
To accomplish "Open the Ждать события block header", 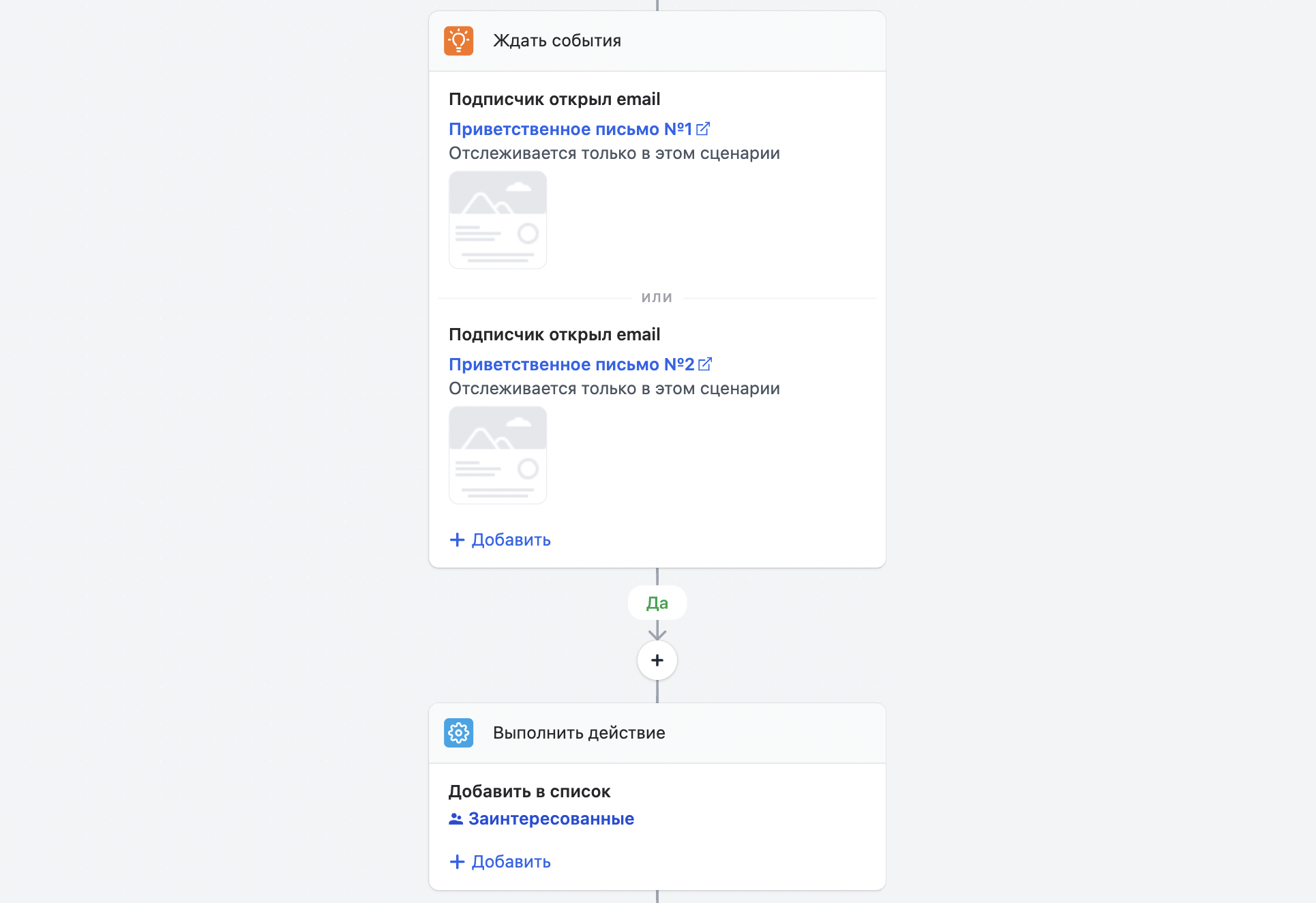I will click(x=657, y=41).
